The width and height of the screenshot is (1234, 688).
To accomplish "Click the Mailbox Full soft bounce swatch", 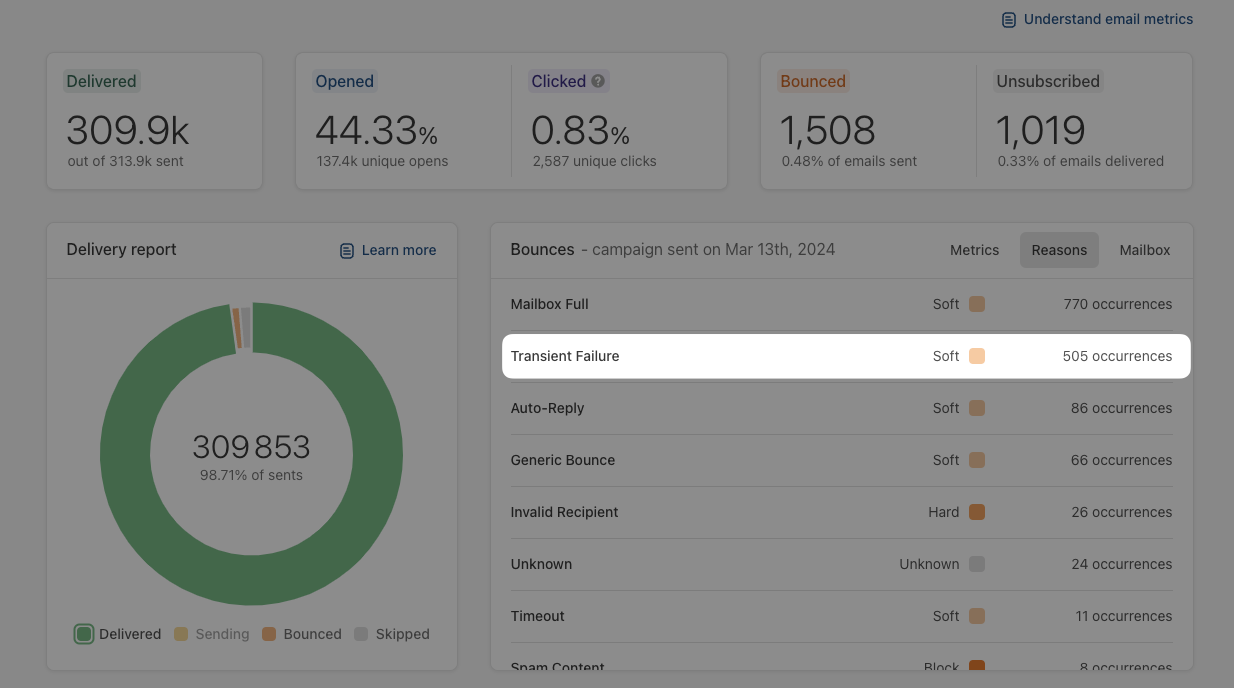I will [977, 304].
